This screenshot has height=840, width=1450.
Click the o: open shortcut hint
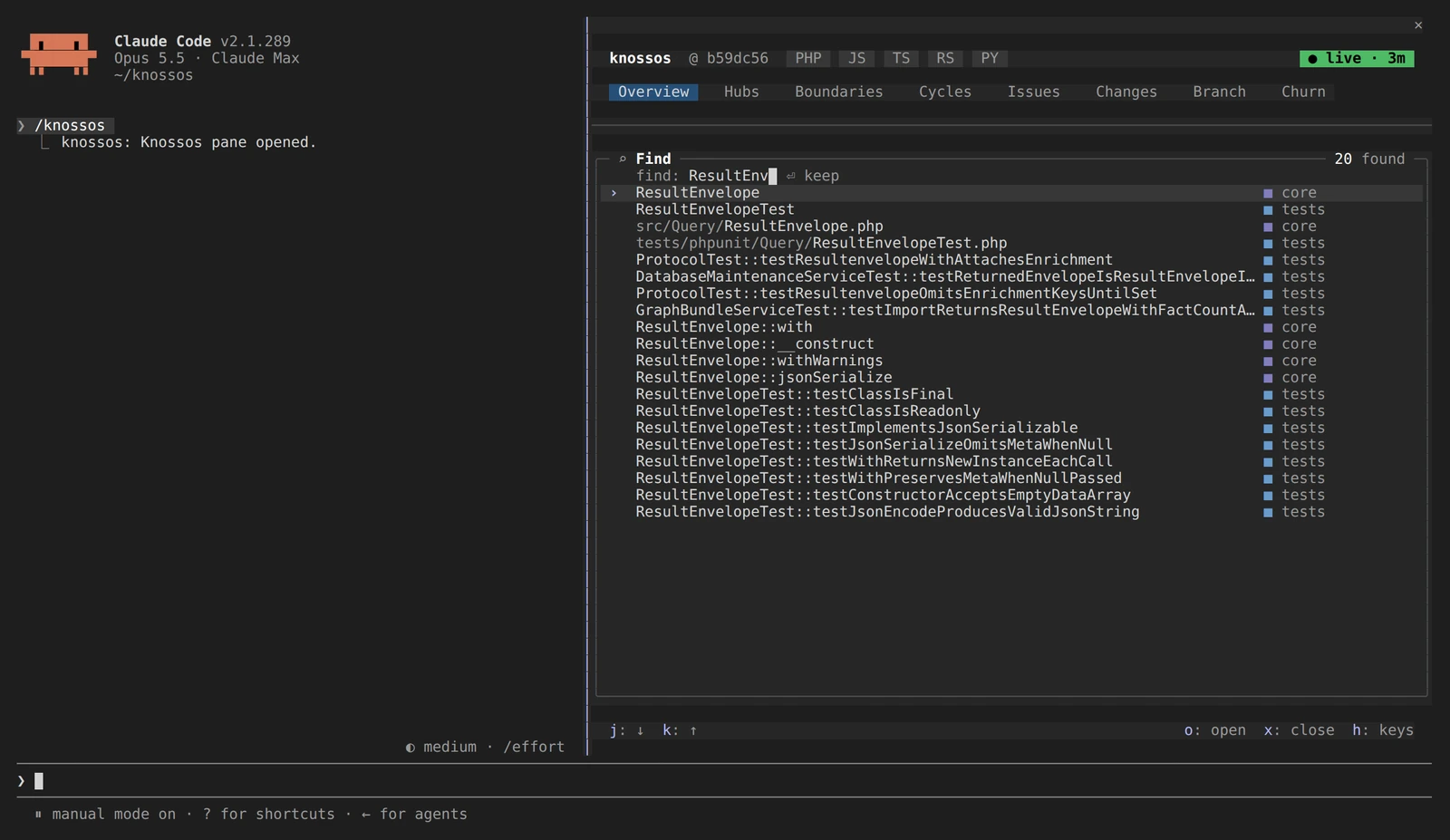click(x=1214, y=730)
